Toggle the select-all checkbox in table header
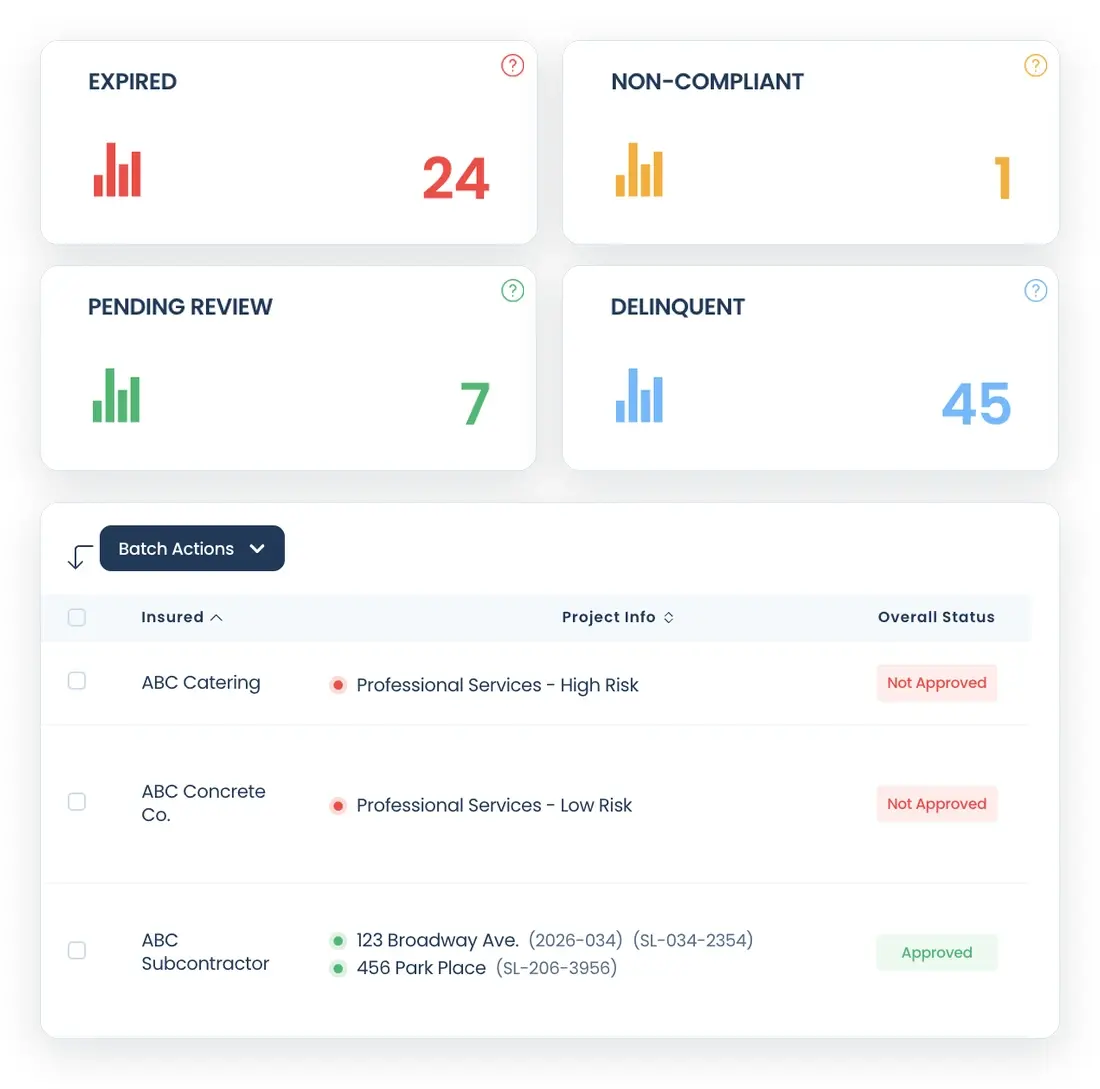 pos(77,617)
